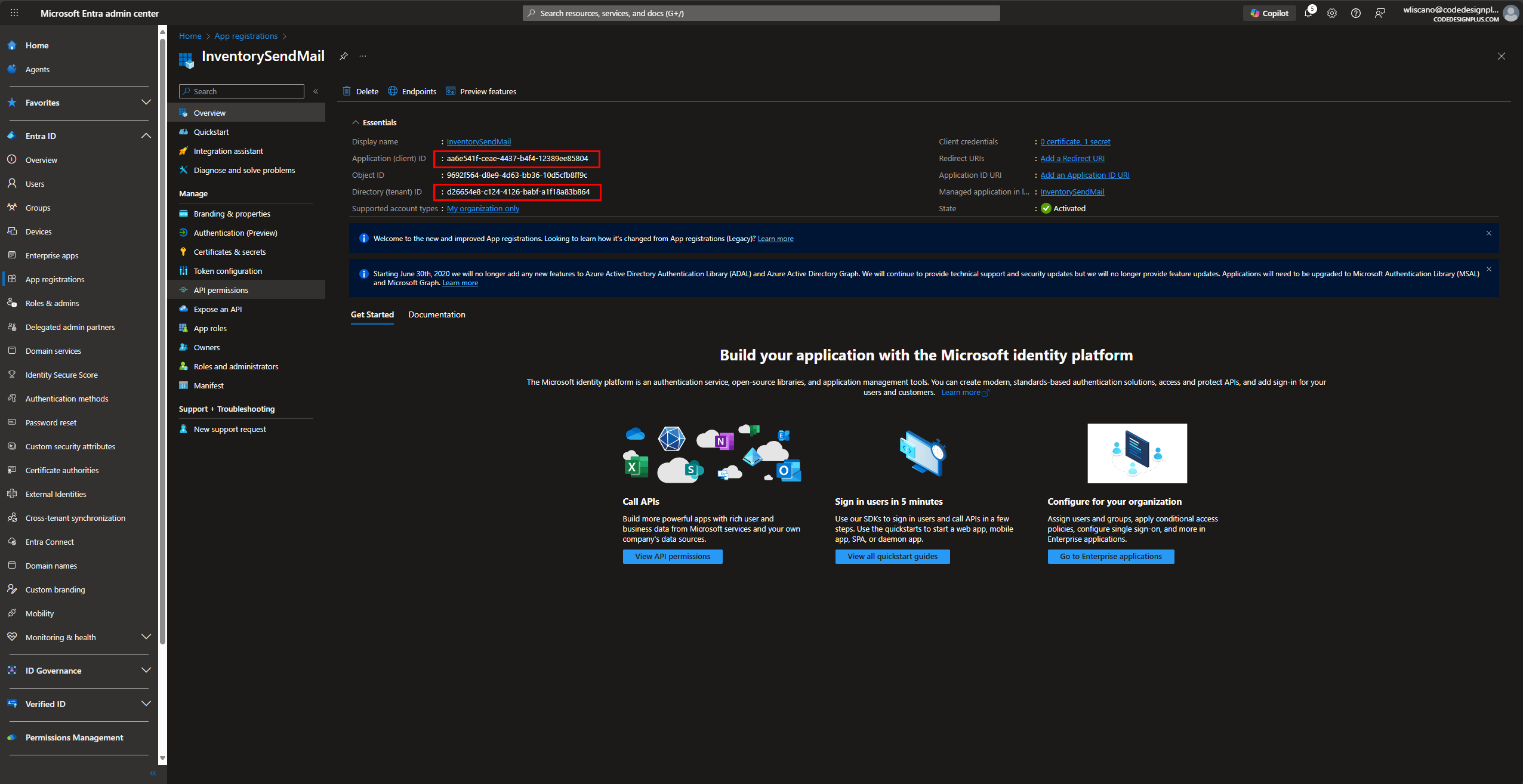The image size is (1523, 784).
Task: Click the App roles icon
Action: pyautogui.click(x=184, y=328)
